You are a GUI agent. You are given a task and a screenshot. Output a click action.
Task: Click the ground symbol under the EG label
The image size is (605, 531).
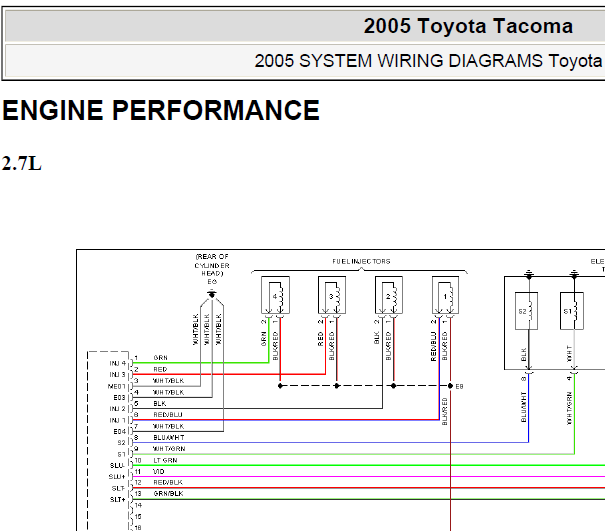click(211, 294)
